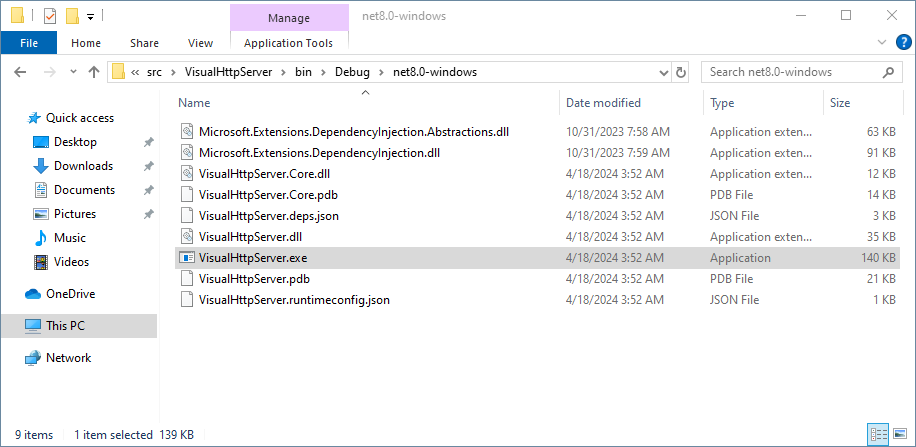Image resolution: width=916 pixels, height=447 pixels.
Task: Select Quick access in the navigation pane
Action: 80,118
